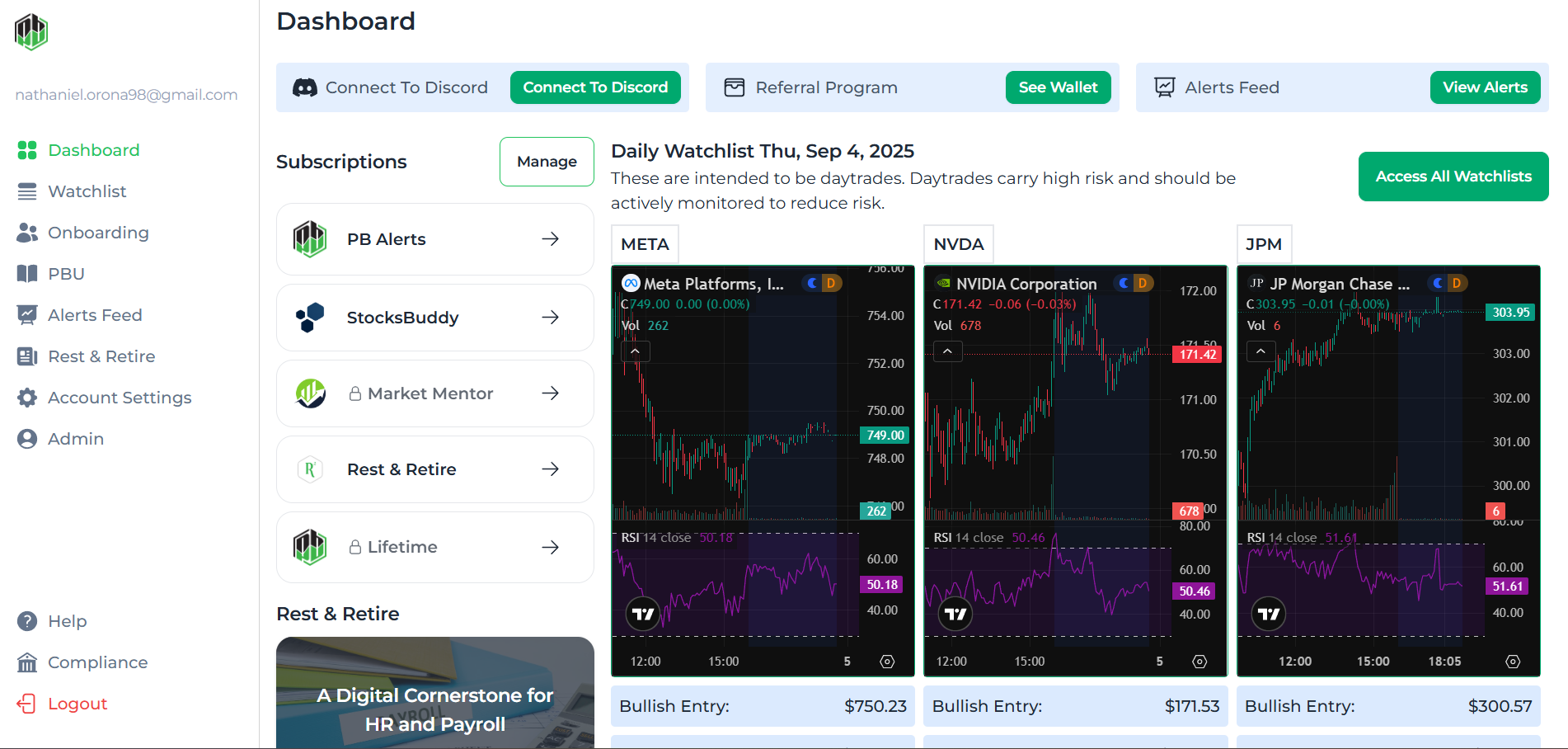Open JPM chart settings gear
The image size is (1568, 749).
(1513, 662)
